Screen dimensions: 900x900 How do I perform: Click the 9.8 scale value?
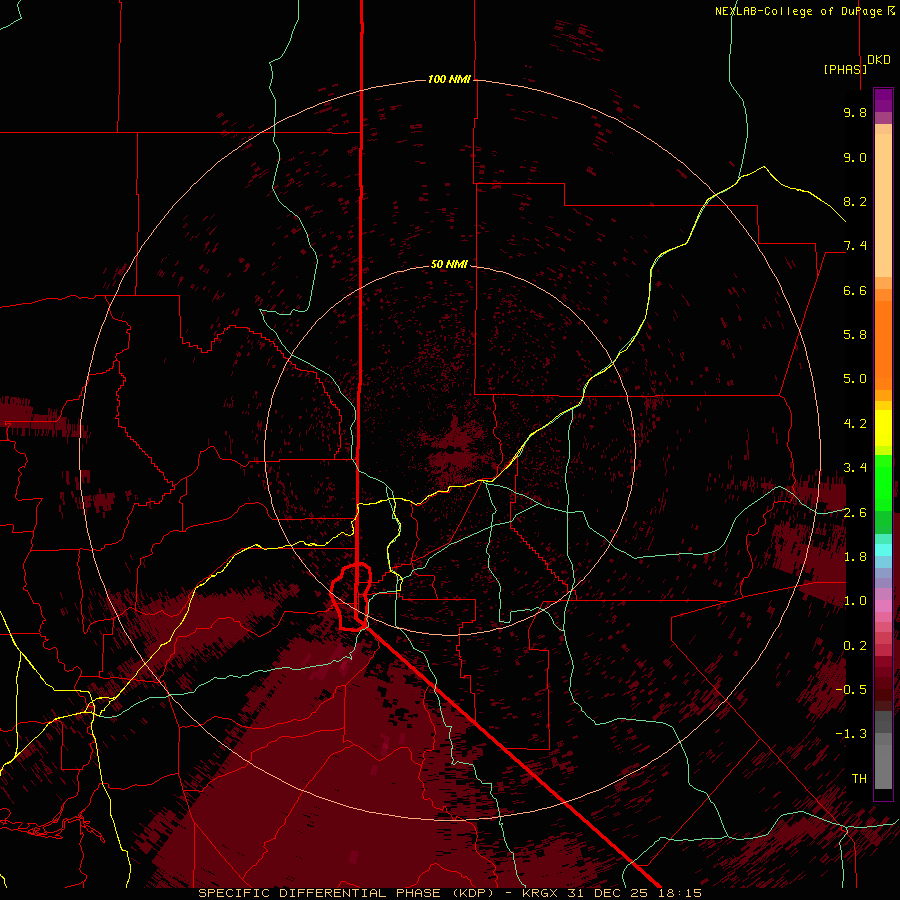click(855, 112)
